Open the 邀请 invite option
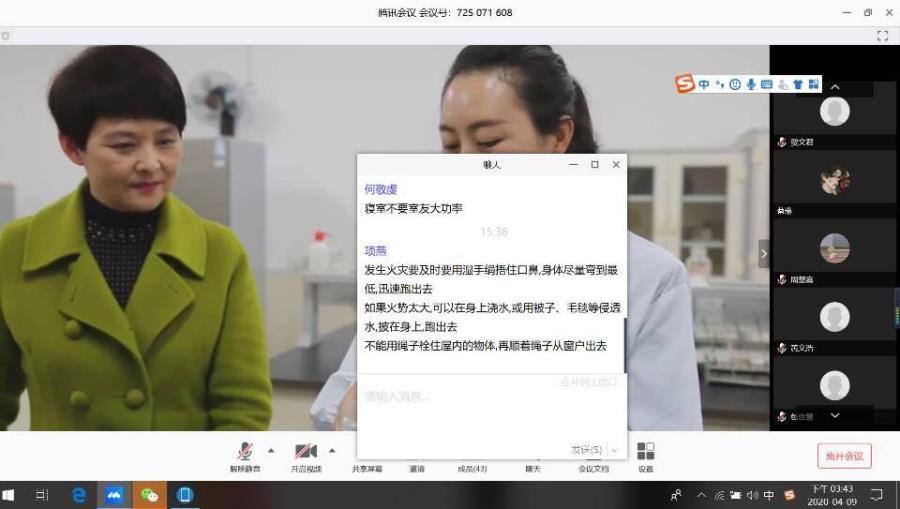 tap(417, 468)
